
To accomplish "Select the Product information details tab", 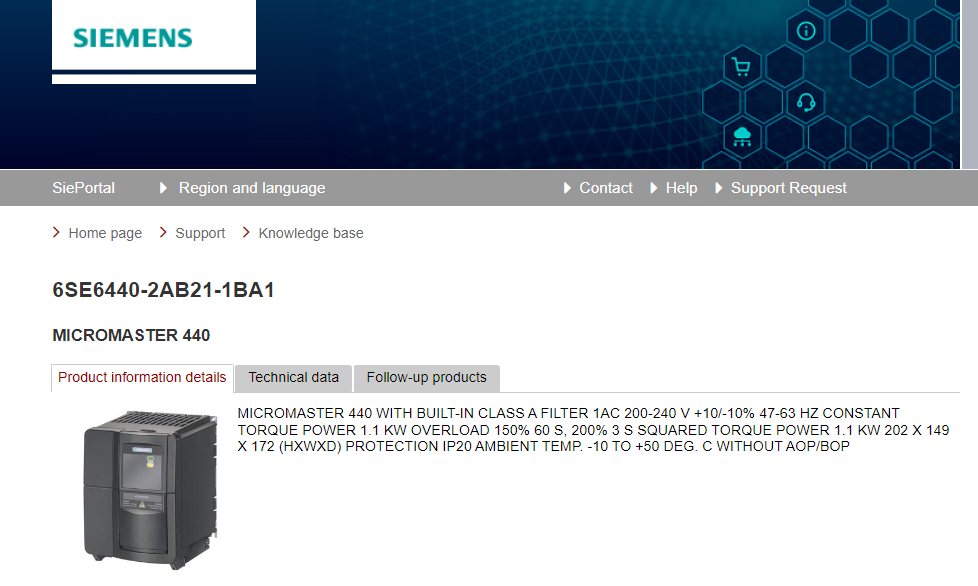I will [x=142, y=378].
